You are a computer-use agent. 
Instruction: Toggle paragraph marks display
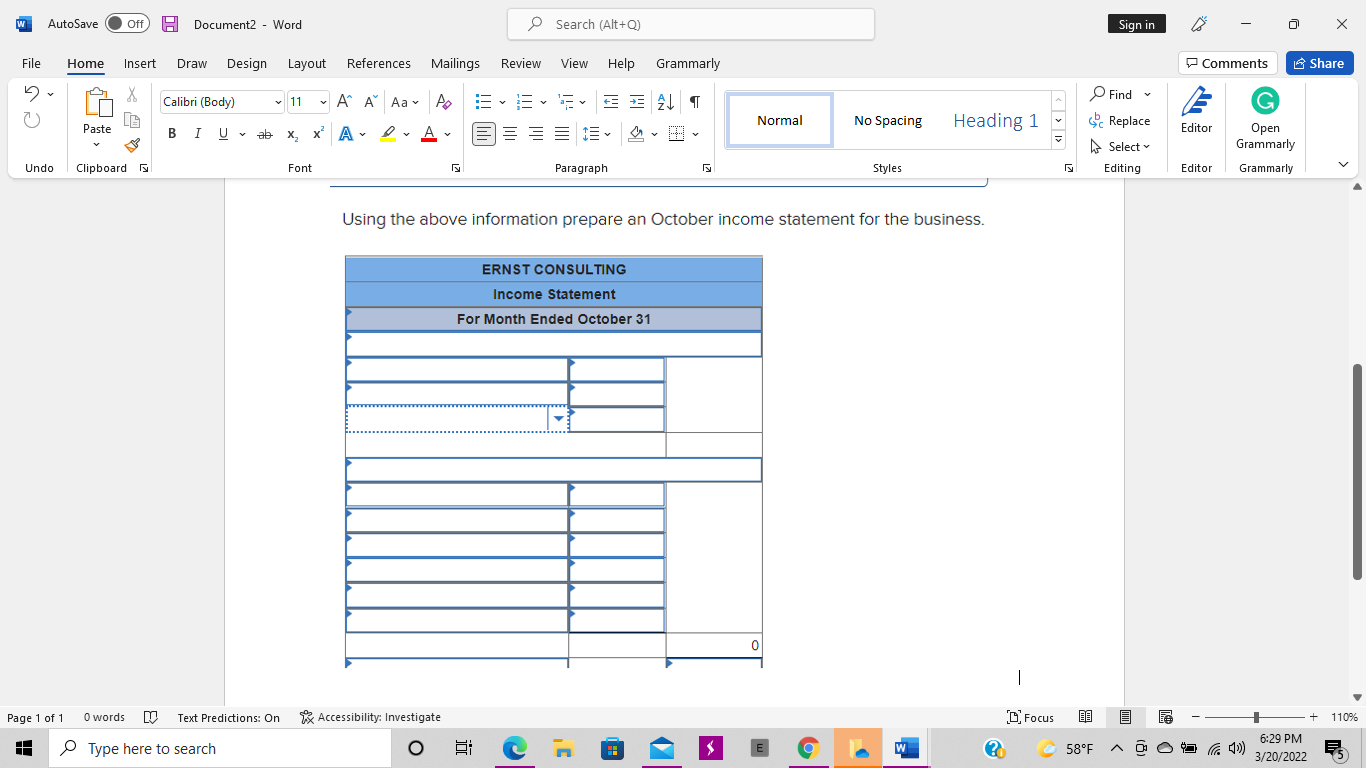(694, 101)
